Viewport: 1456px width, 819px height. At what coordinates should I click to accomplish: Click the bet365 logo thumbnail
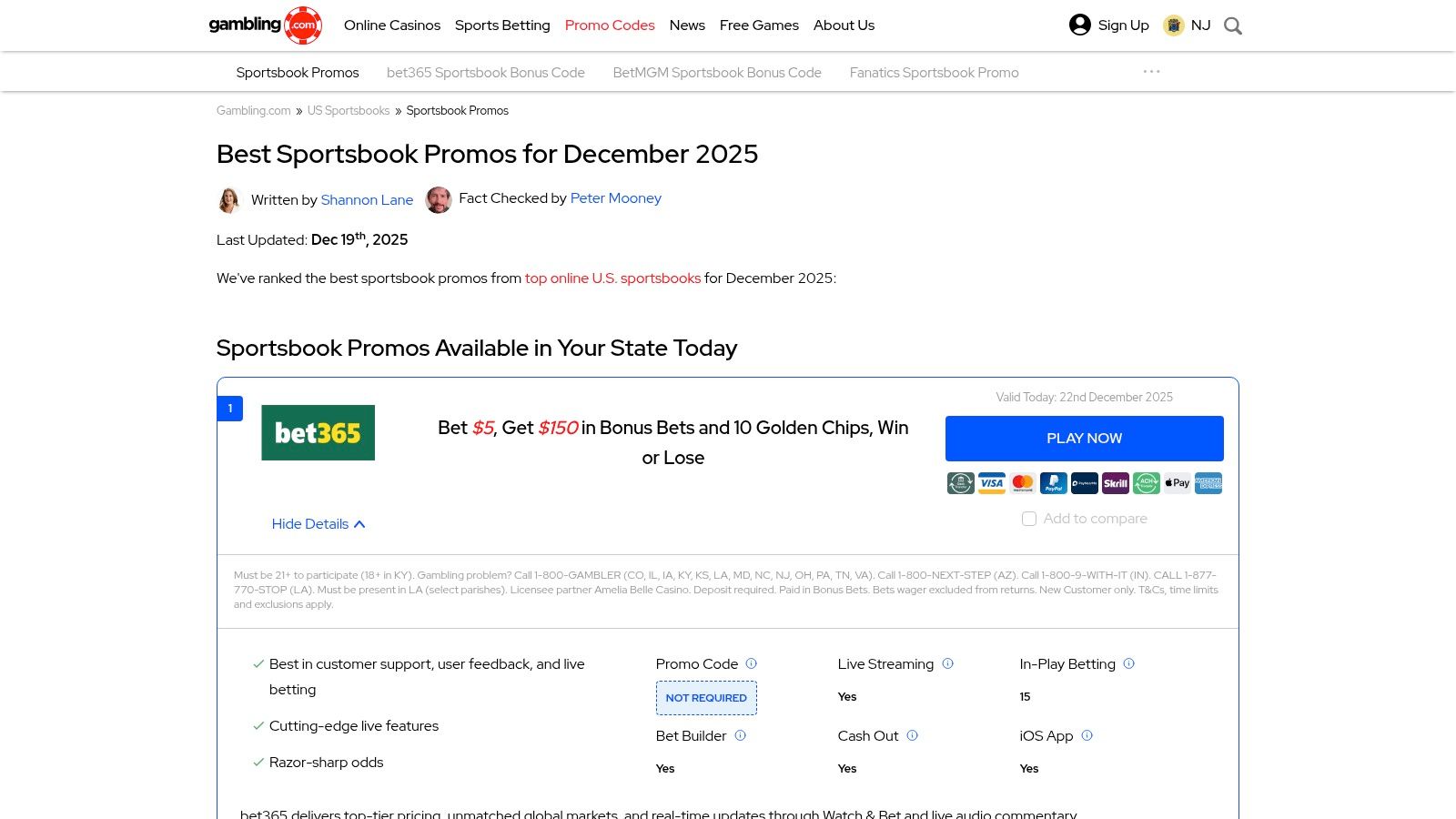pyautogui.click(x=318, y=432)
